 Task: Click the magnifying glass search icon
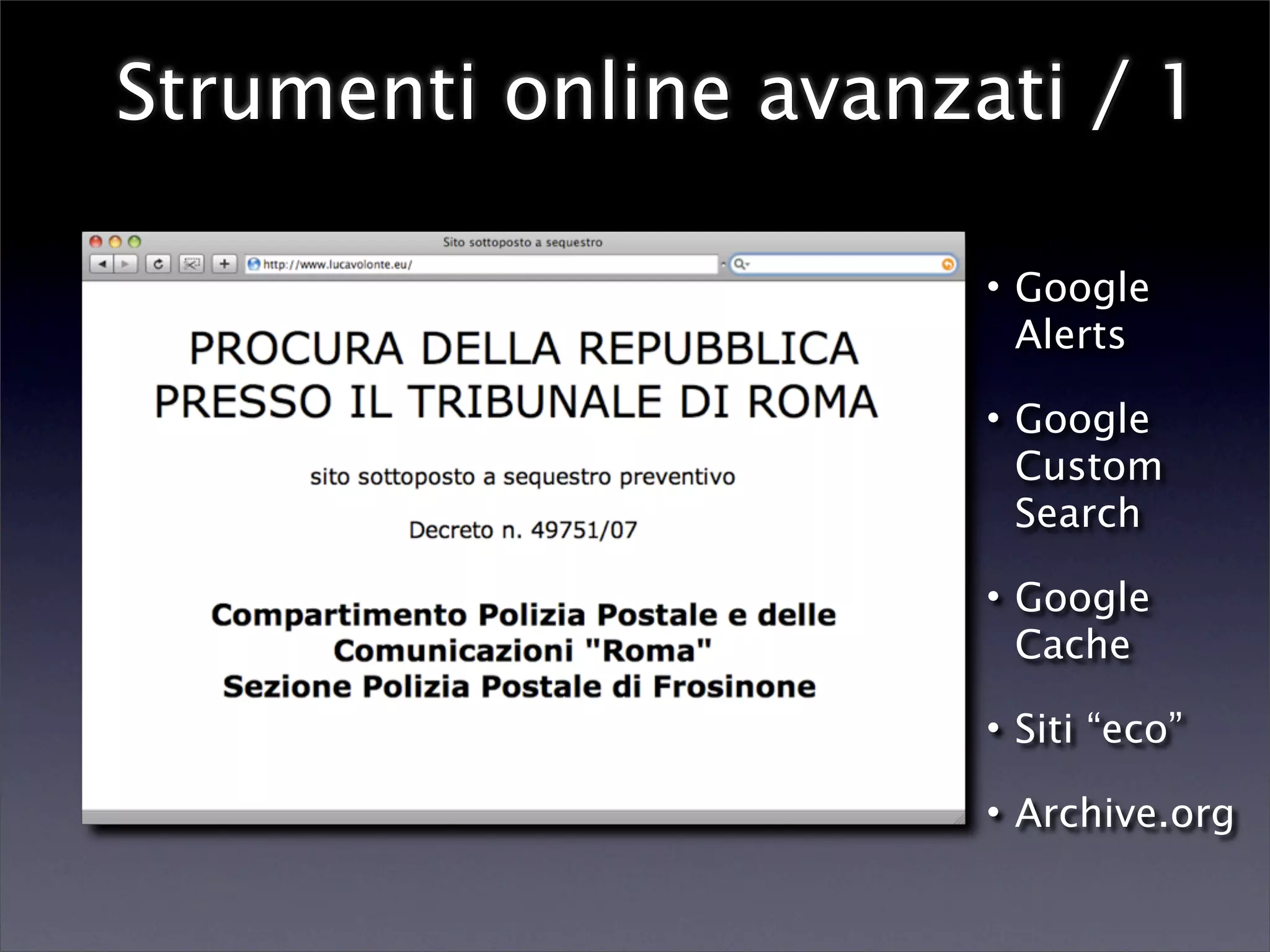tap(739, 264)
